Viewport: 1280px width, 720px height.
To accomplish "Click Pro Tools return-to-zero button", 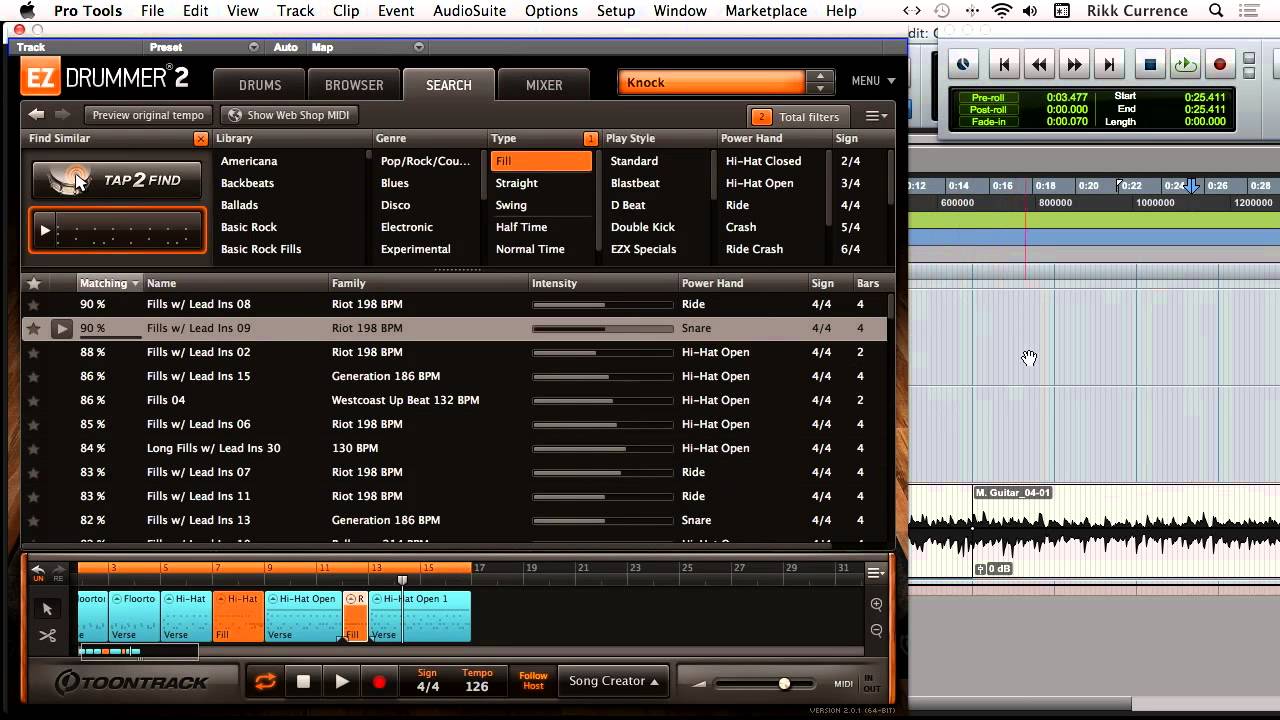I will click(x=1004, y=64).
